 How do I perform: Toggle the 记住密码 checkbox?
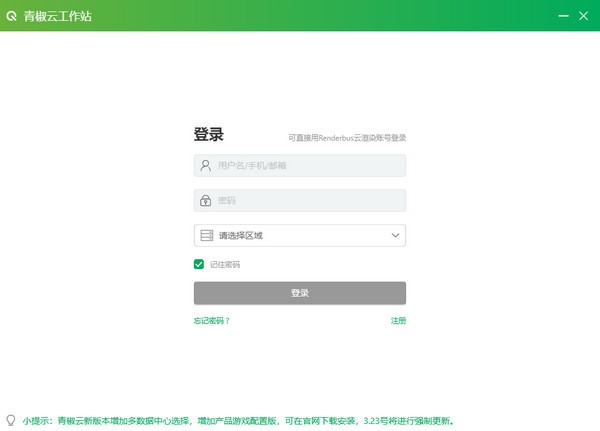[x=199, y=265]
